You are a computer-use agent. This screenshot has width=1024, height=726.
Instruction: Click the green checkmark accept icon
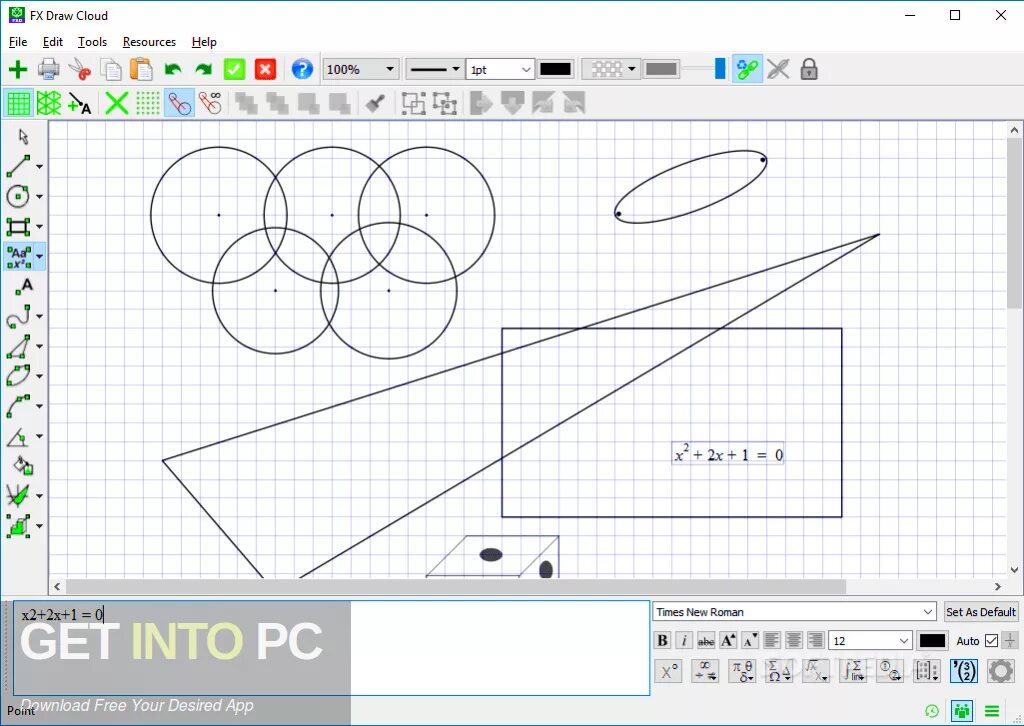pos(234,69)
